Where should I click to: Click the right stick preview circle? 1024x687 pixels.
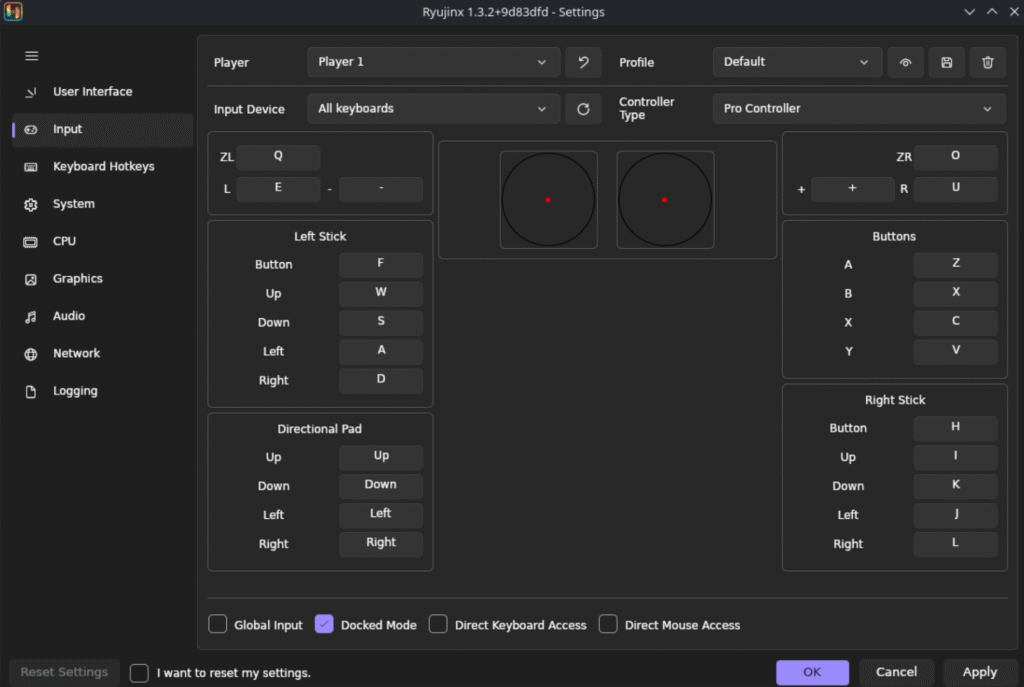[665, 200]
